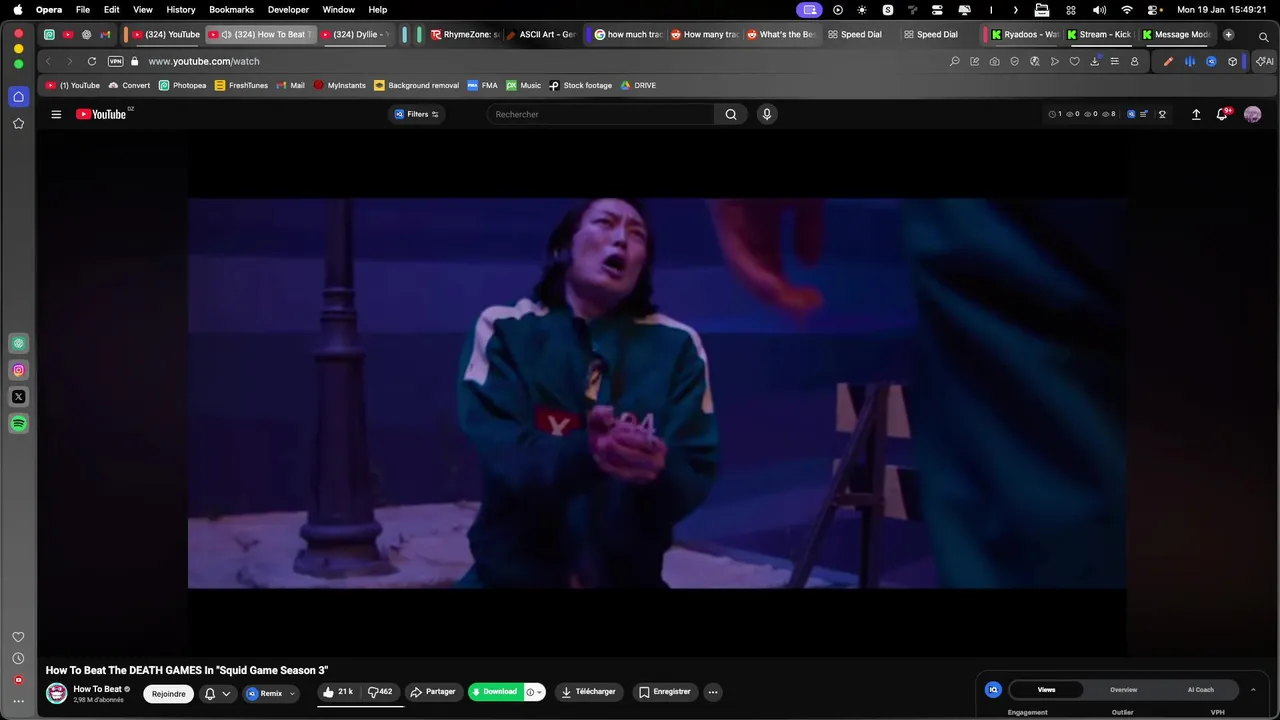Viewport: 1280px width, 720px height.
Task: Switch to the RhymeZone tab
Action: 467,34
